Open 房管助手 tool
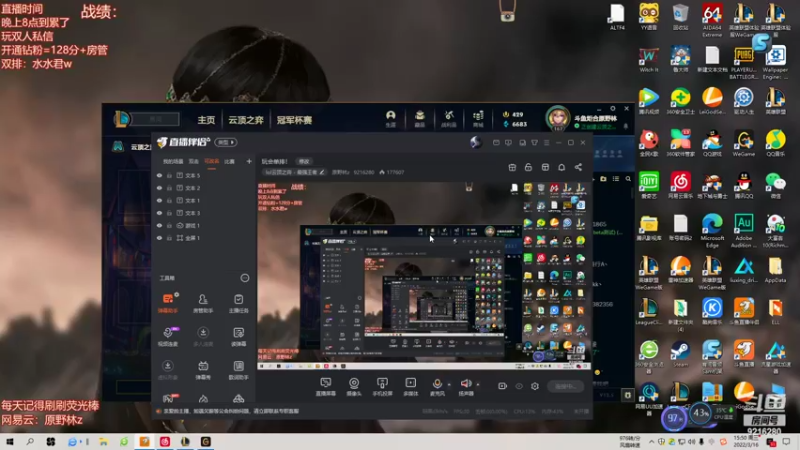This screenshot has width=800, height=450. 203,303
